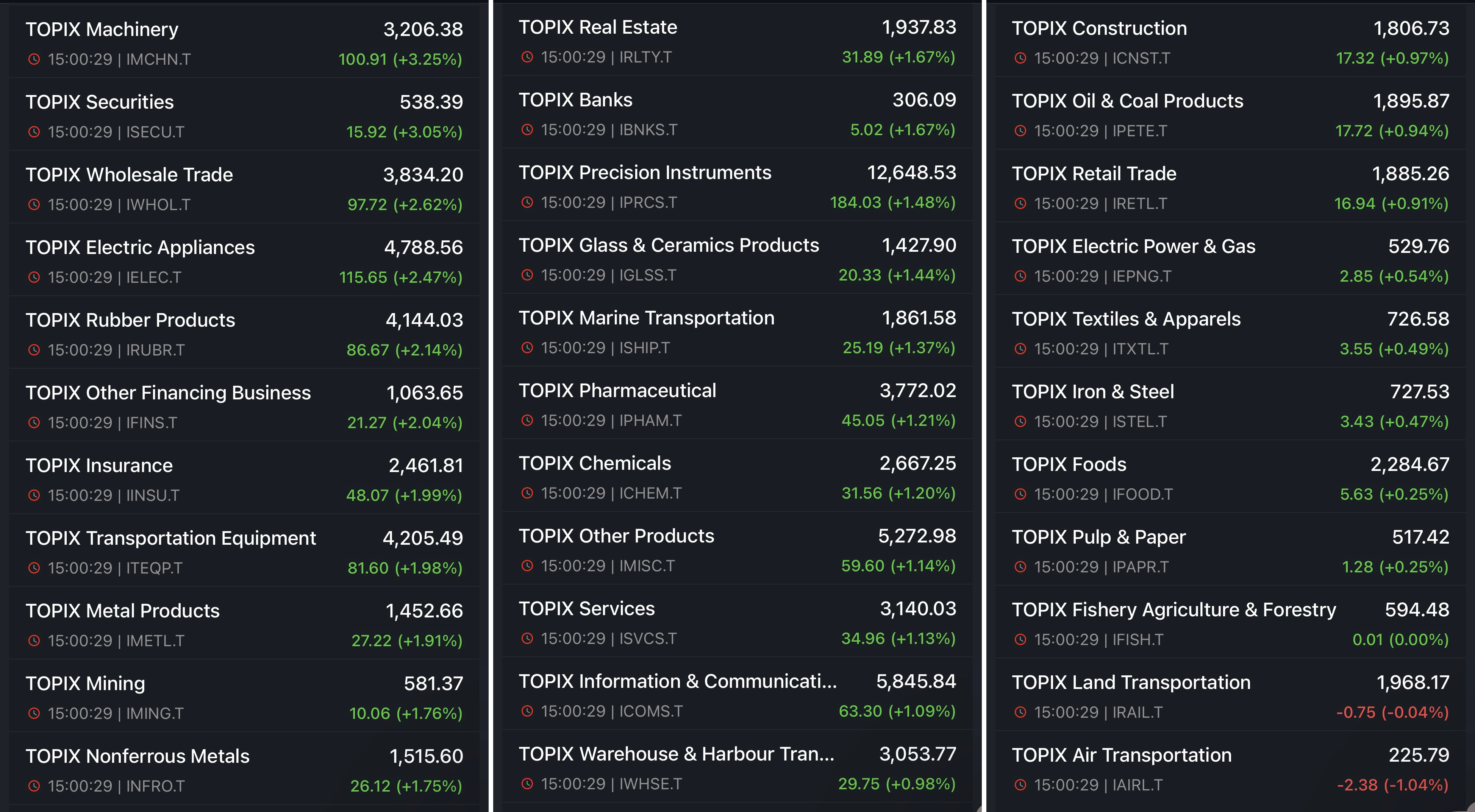
Task: Click the clock icon beside ISTEL.T
Action: [1020, 421]
